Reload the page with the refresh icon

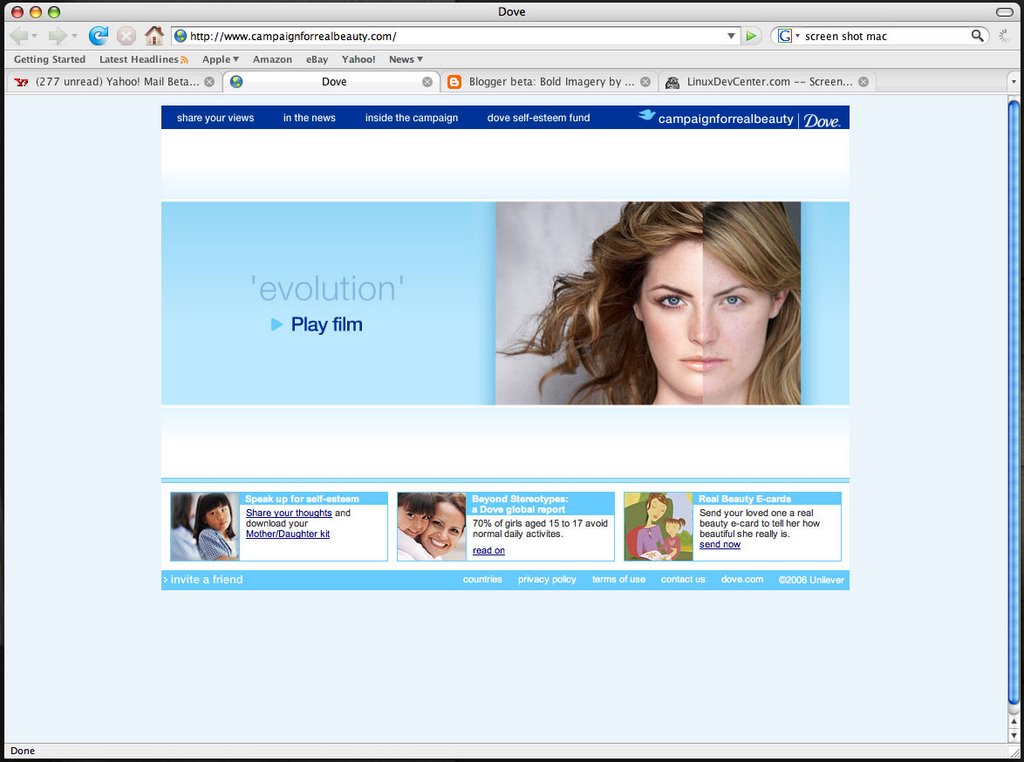coord(99,35)
